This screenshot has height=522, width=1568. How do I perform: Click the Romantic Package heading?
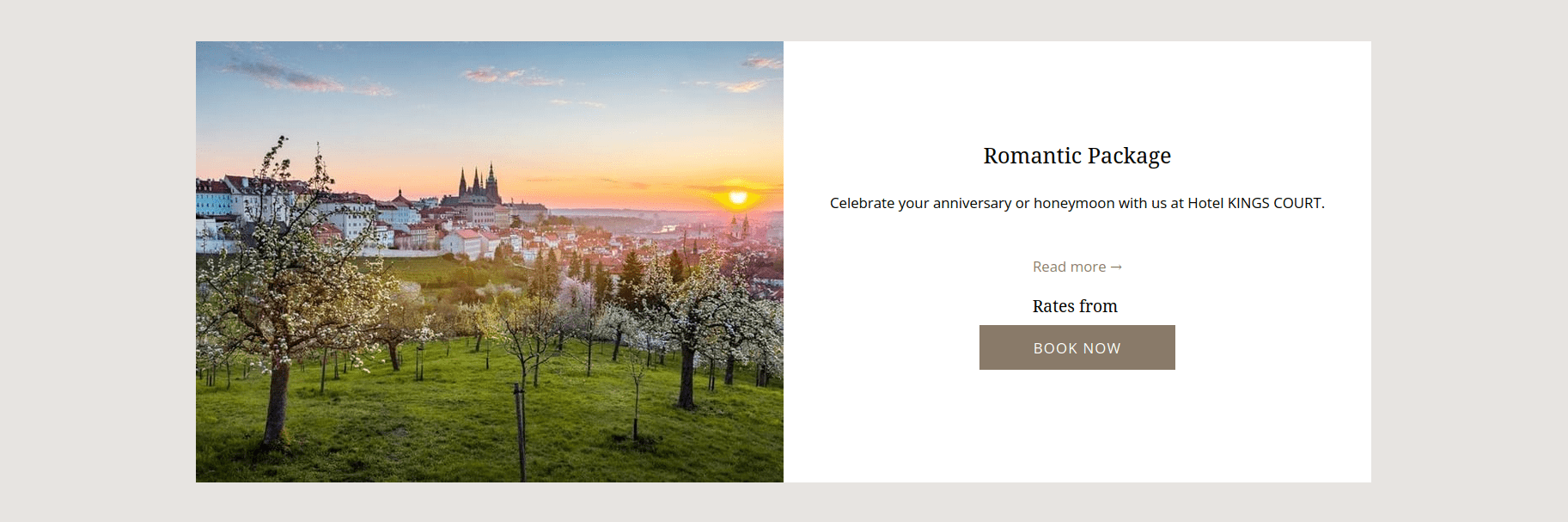coord(1077,156)
